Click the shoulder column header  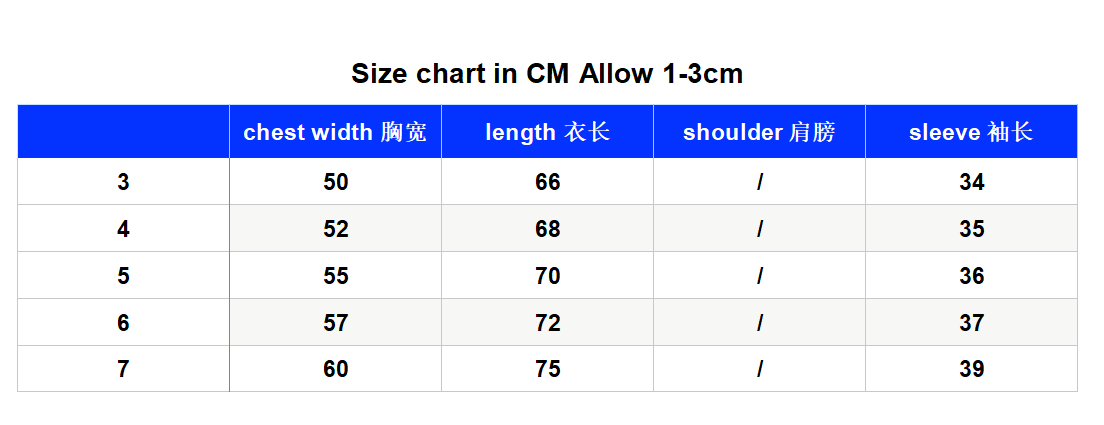pyautogui.click(x=759, y=132)
